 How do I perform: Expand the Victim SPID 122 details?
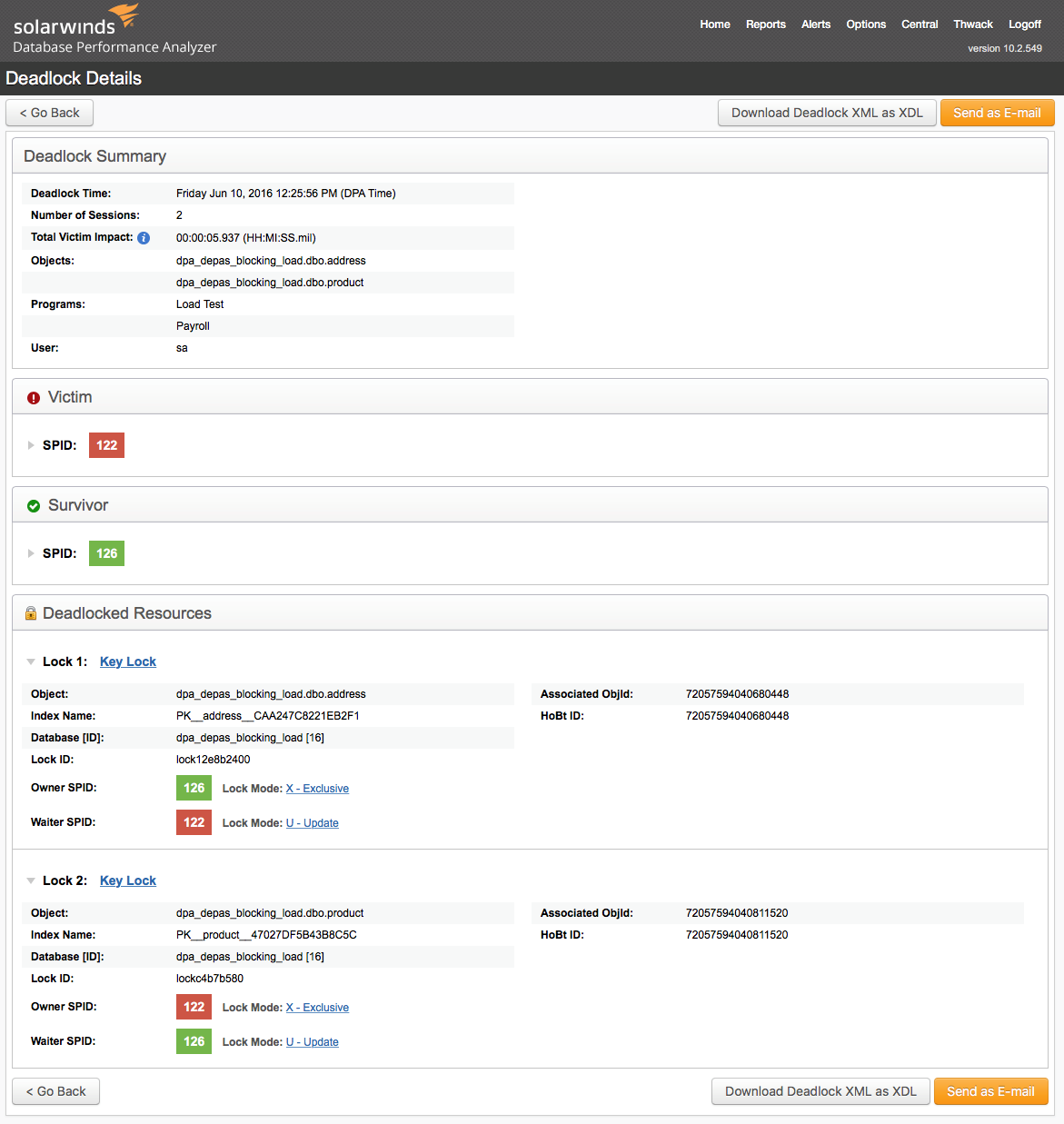(x=31, y=445)
